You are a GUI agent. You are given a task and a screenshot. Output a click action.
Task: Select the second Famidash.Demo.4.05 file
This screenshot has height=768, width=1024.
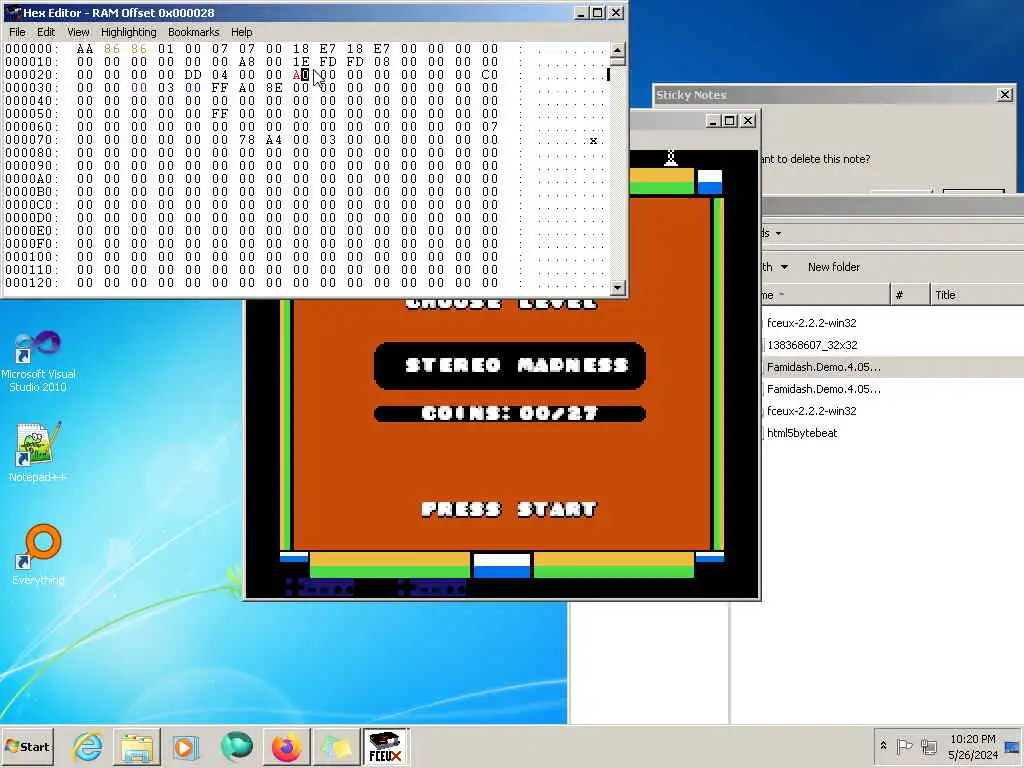pyautogui.click(x=824, y=389)
